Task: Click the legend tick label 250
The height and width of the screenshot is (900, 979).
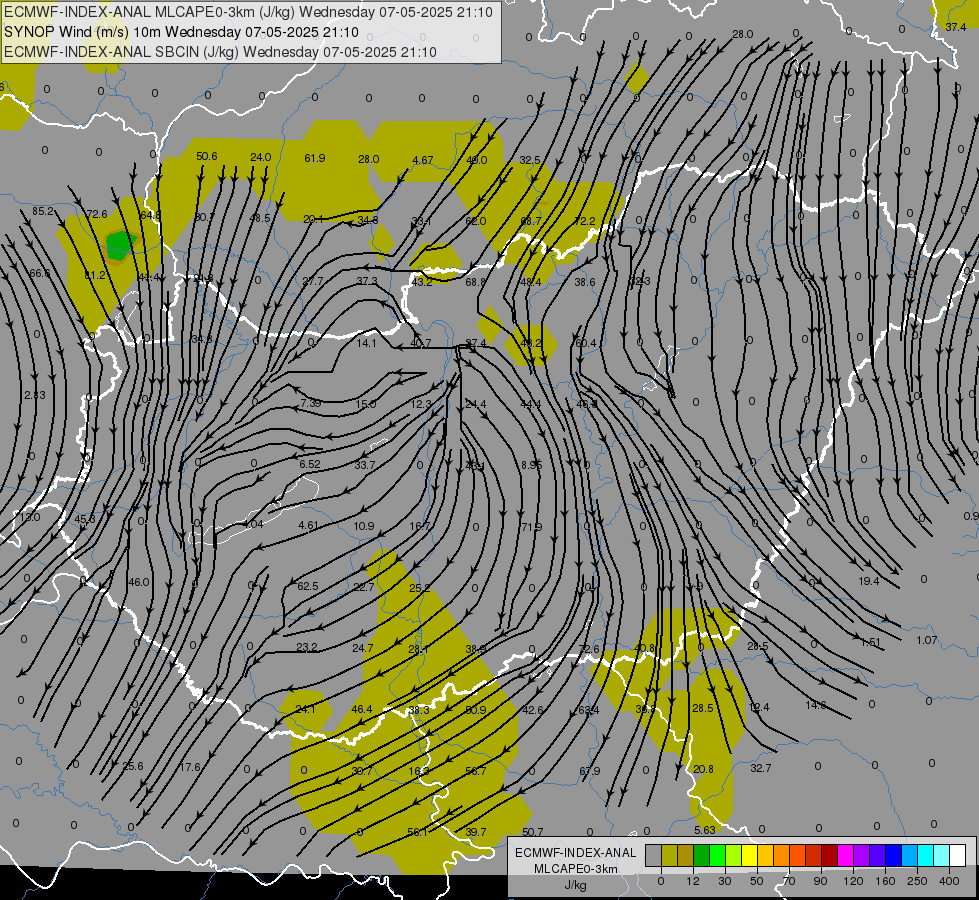Action: point(917,881)
